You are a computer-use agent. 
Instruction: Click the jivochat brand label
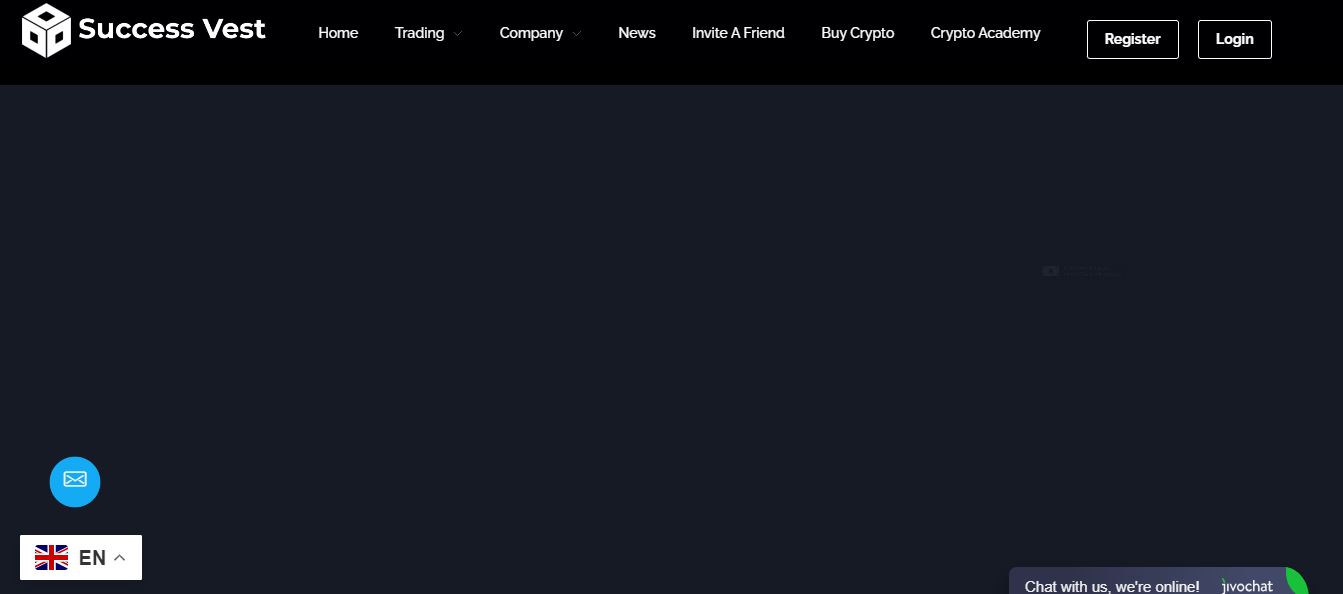[x=1248, y=587]
